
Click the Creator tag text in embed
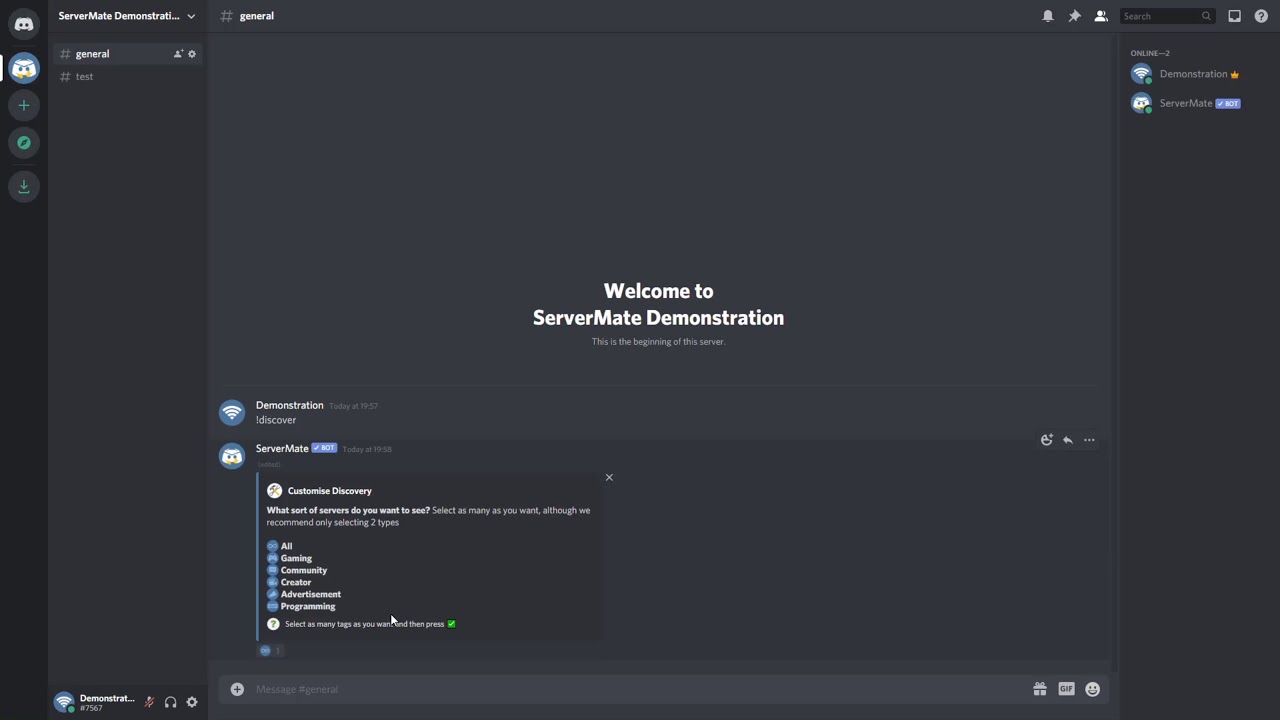296,582
